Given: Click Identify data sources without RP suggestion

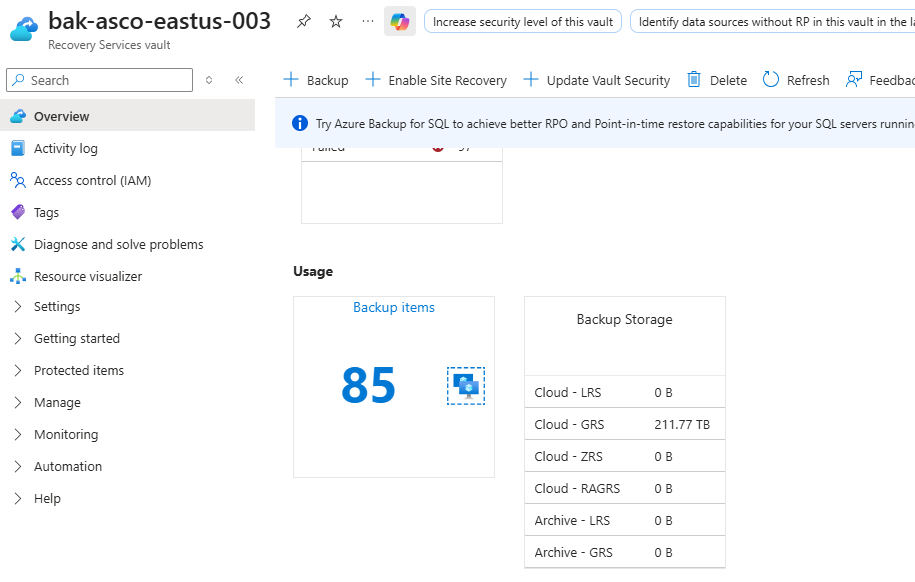Looking at the screenshot, I should tap(773, 22).
